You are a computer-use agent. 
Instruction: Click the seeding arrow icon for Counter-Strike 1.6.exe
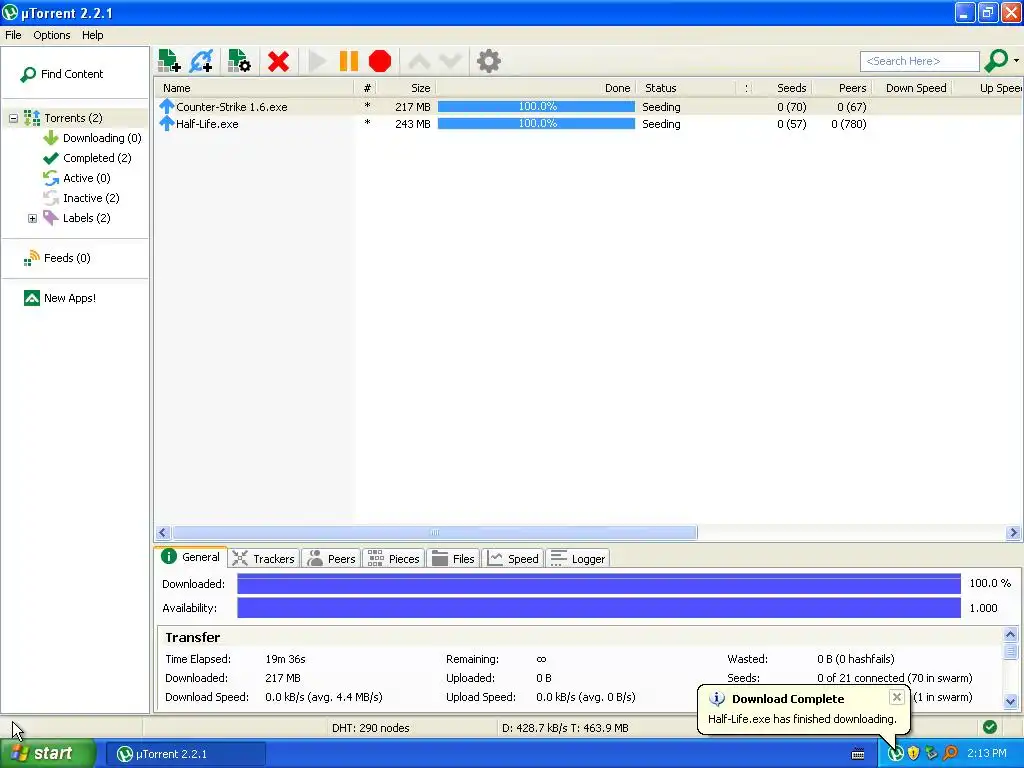click(x=167, y=106)
